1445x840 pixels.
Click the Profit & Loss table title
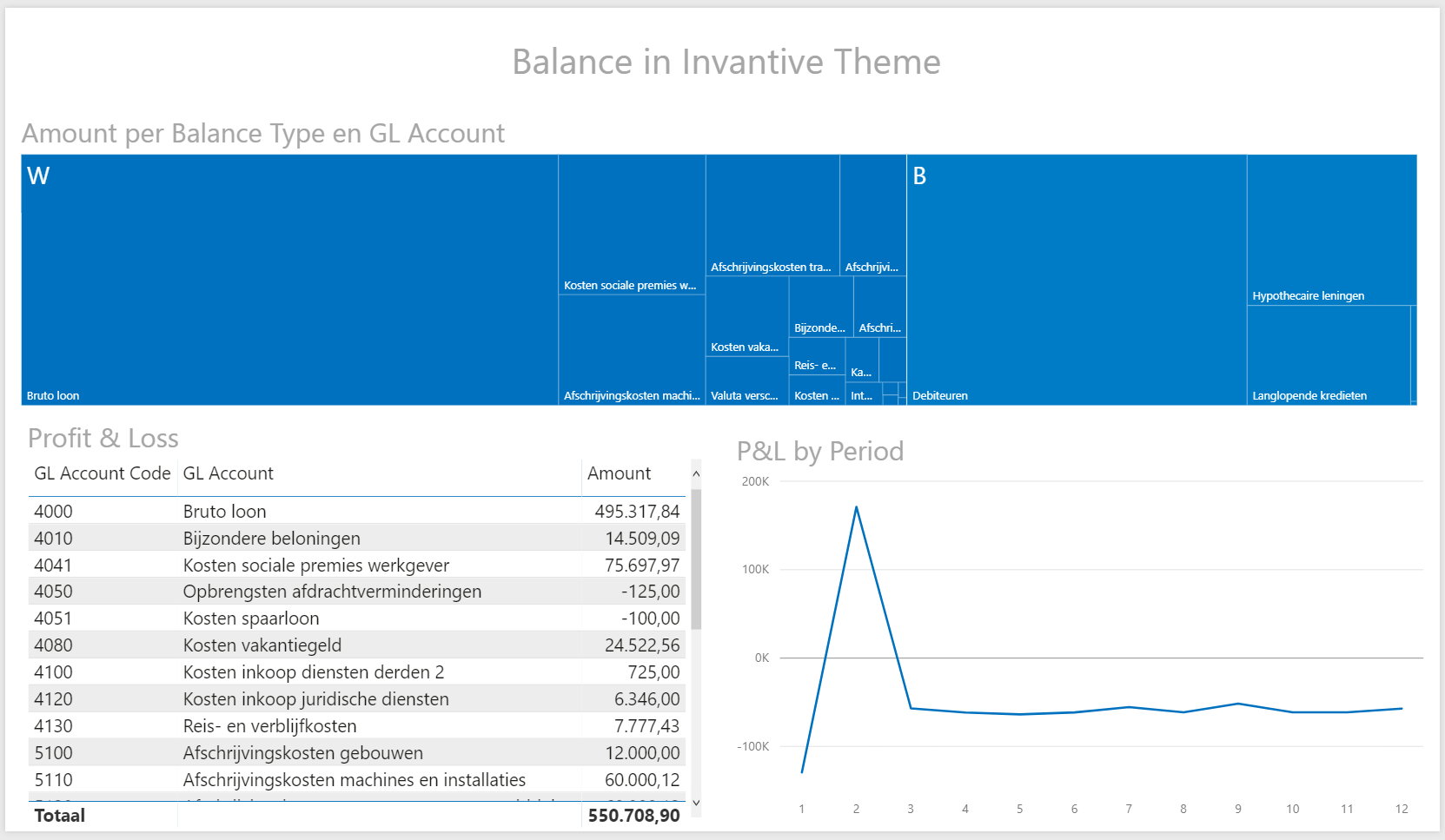point(103,438)
